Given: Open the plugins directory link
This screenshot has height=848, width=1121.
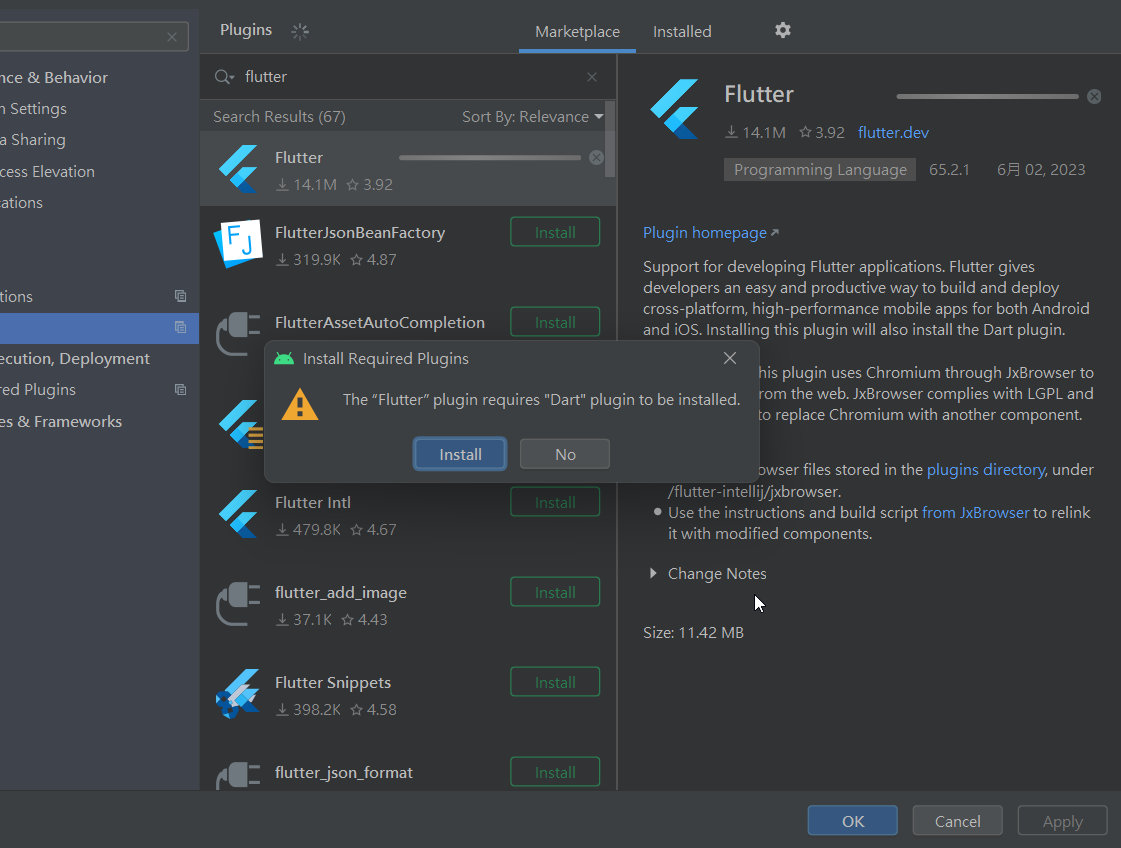Looking at the screenshot, I should (x=986, y=469).
